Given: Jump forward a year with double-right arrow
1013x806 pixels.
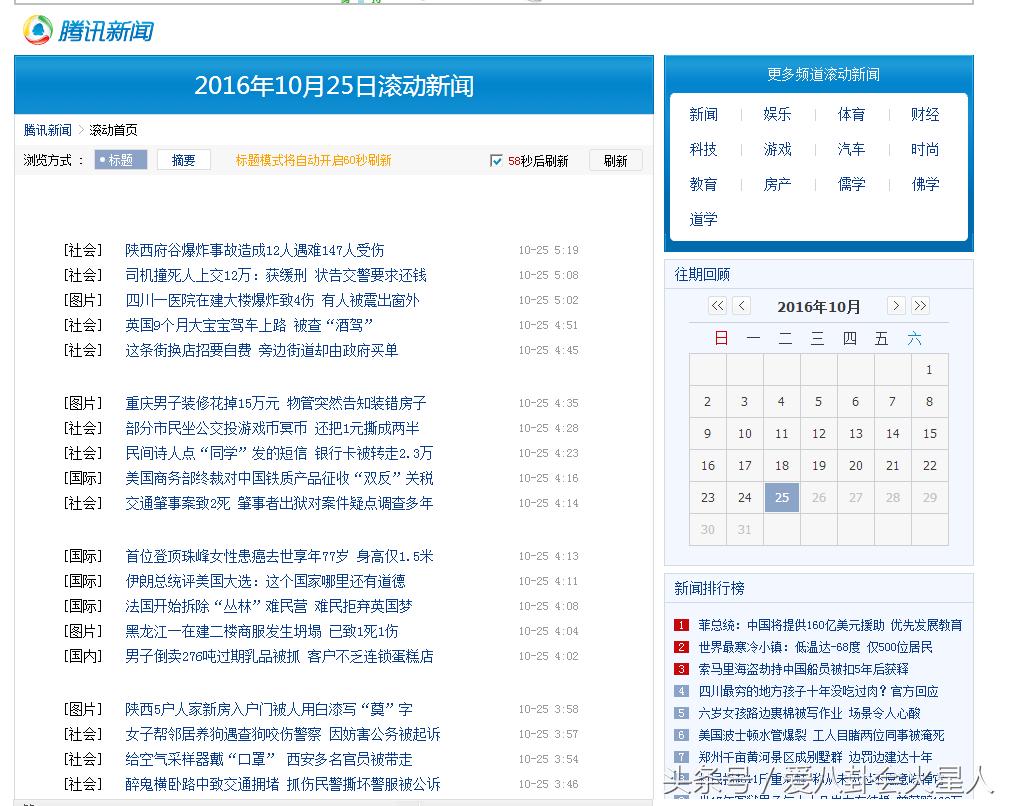Looking at the screenshot, I should pyautogui.click(x=920, y=306).
